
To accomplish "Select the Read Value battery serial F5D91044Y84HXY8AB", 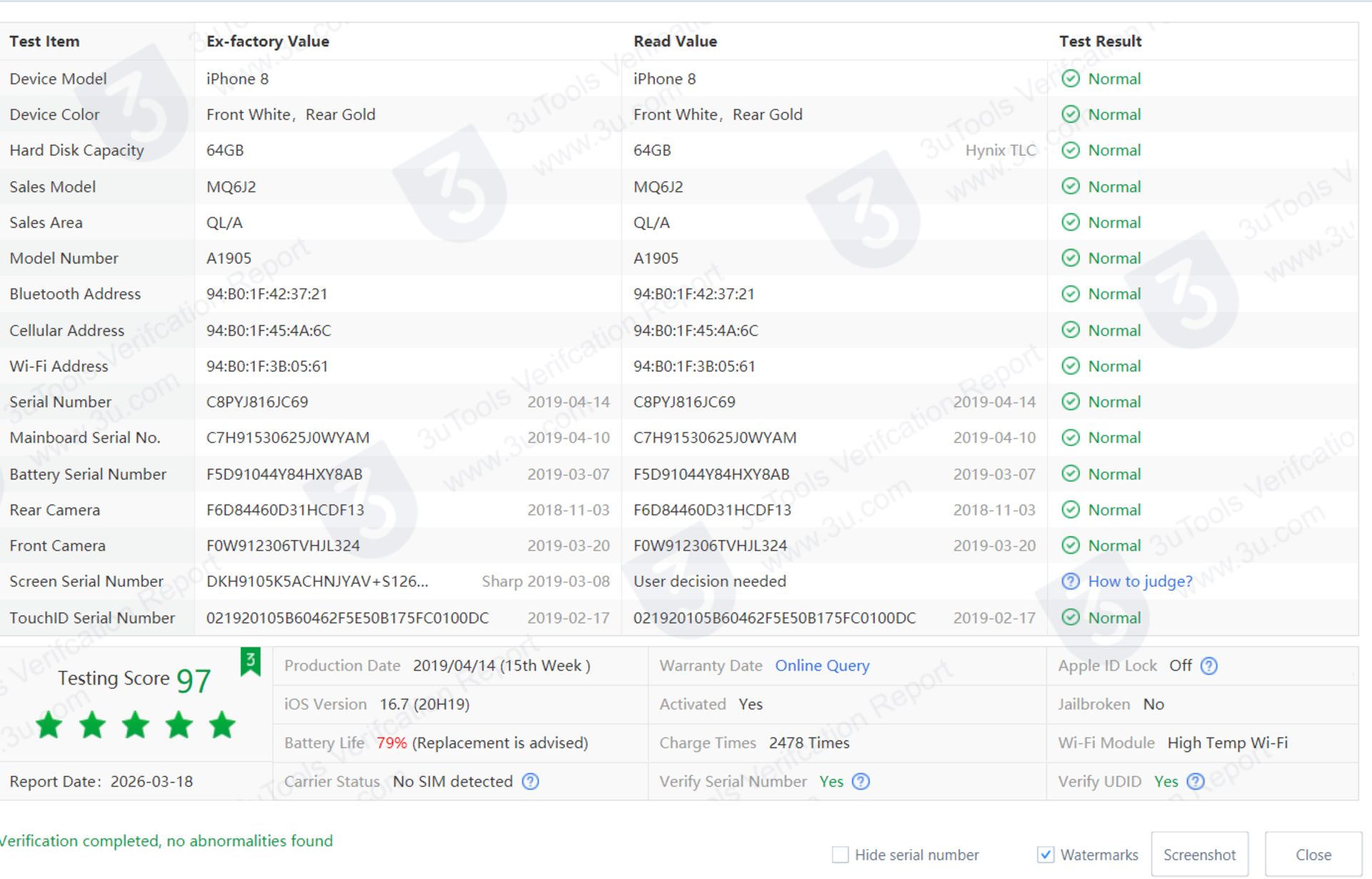I will [712, 474].
